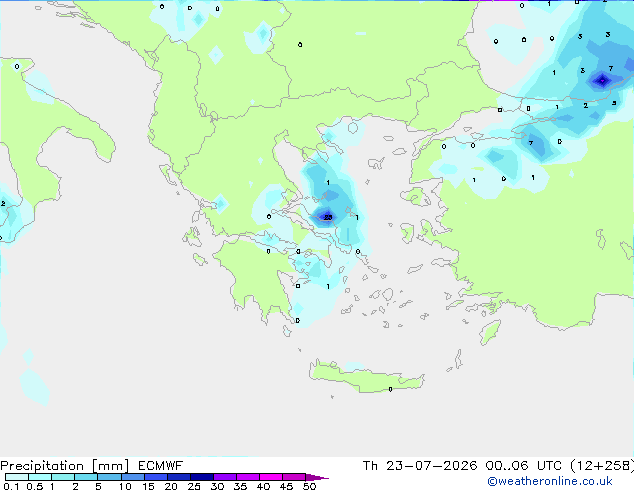Click the 'Th 23-07-2026' date label
The image size is (634, 490).
pos(420,466)
